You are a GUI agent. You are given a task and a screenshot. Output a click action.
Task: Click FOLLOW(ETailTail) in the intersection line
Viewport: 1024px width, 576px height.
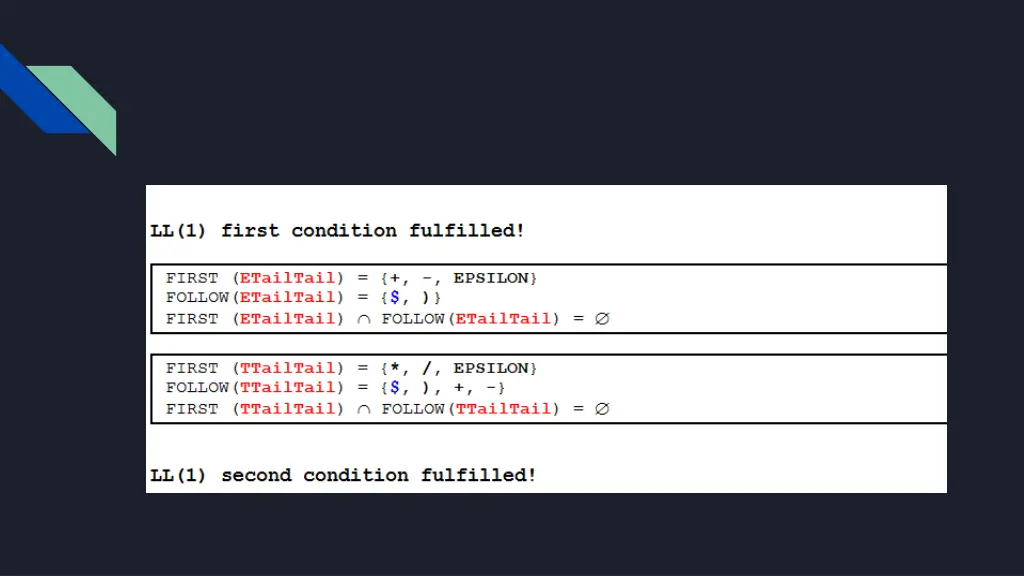(x=470, y=319)
